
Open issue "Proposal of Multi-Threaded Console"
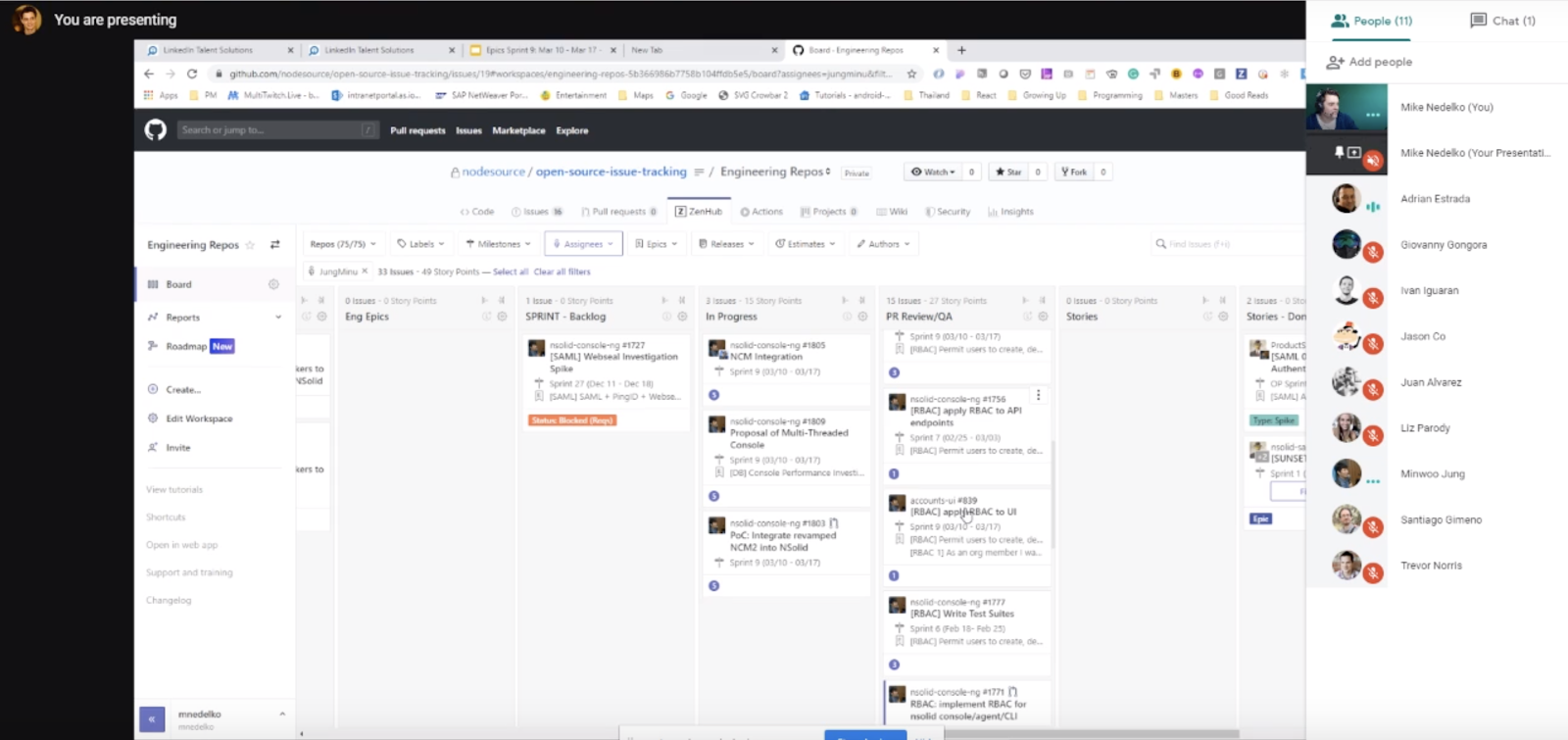click(789, 438)
